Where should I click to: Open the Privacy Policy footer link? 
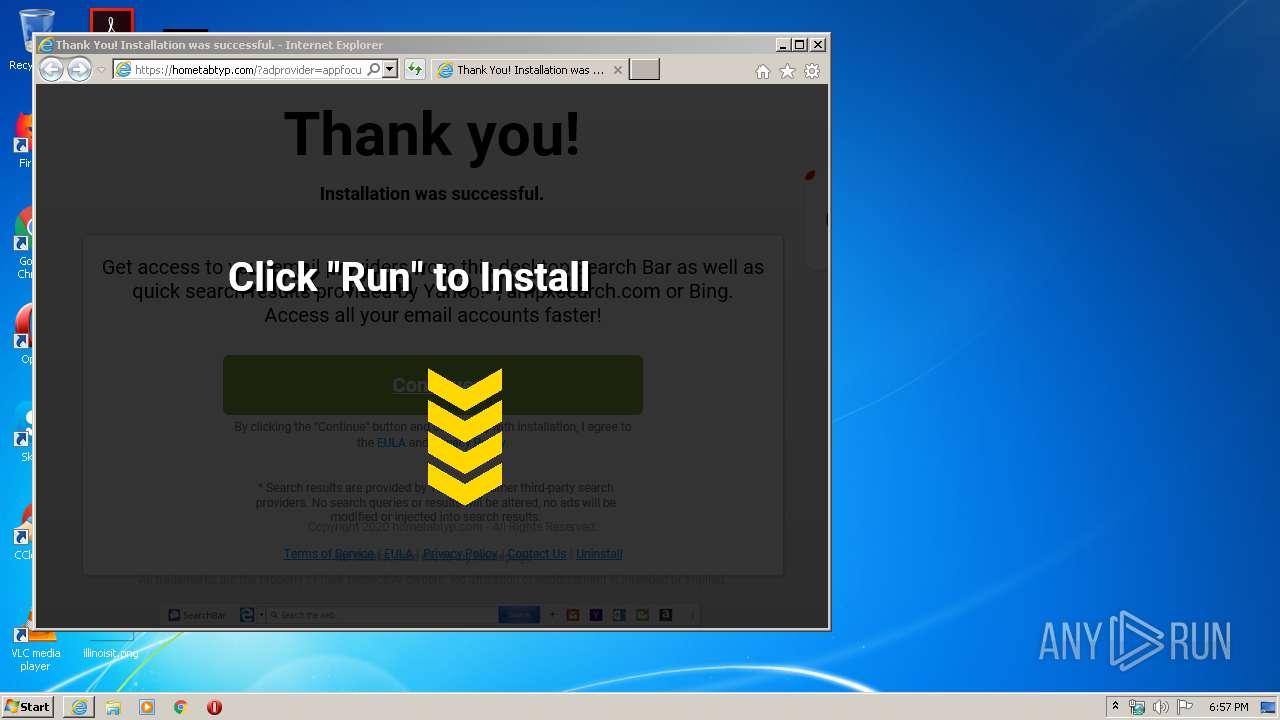[x=460, y=554]
